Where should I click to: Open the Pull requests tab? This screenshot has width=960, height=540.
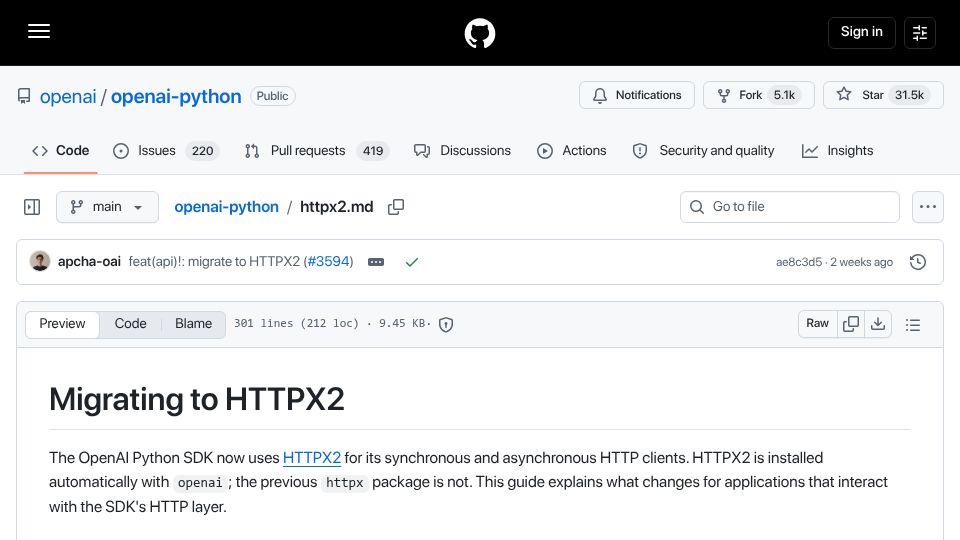(317, 151)
